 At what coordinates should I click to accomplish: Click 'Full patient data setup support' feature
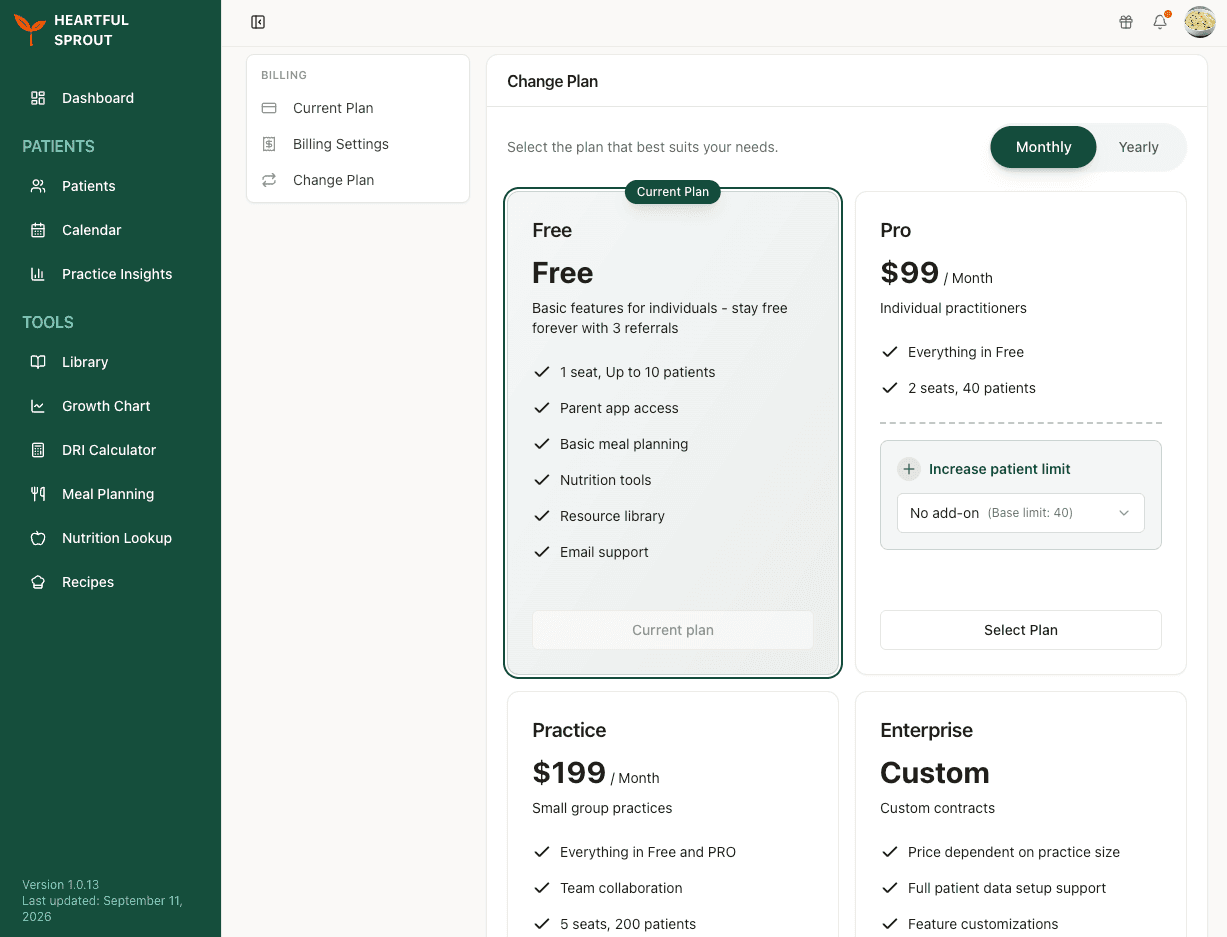pos(1007,888)
